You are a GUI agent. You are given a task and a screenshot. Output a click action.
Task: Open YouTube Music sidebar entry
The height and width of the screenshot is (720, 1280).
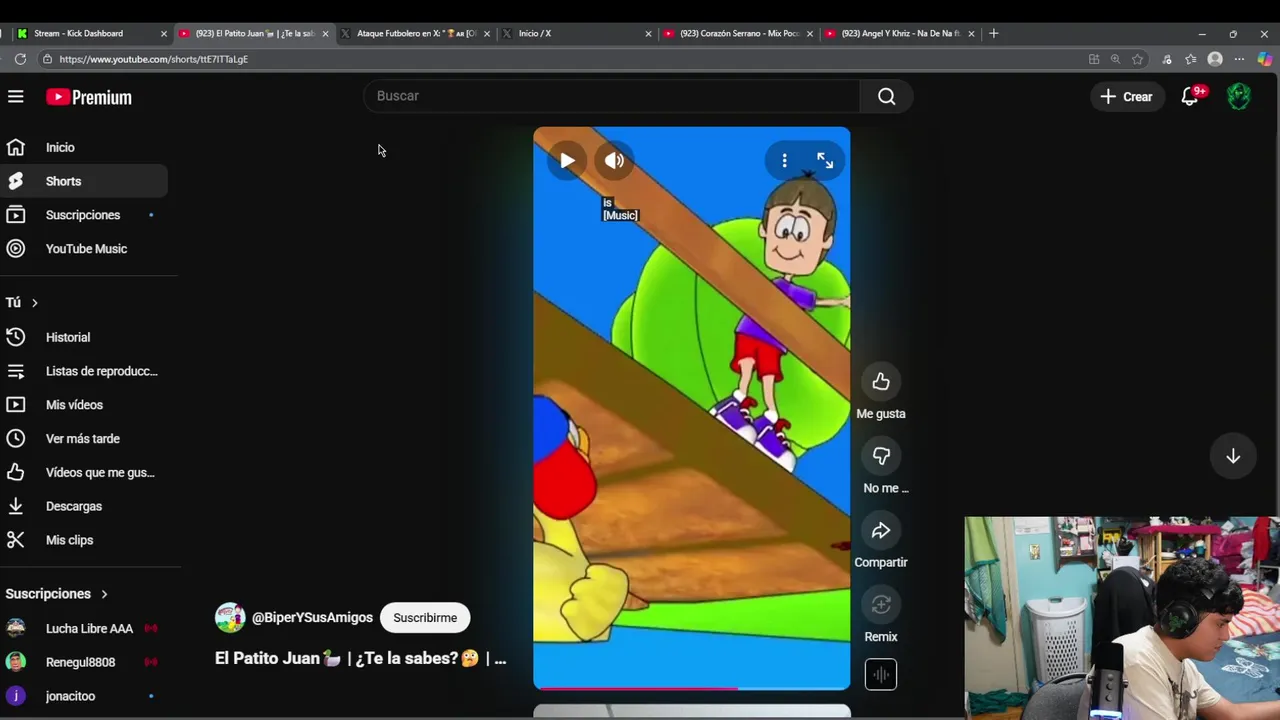(x=84, y=249)
